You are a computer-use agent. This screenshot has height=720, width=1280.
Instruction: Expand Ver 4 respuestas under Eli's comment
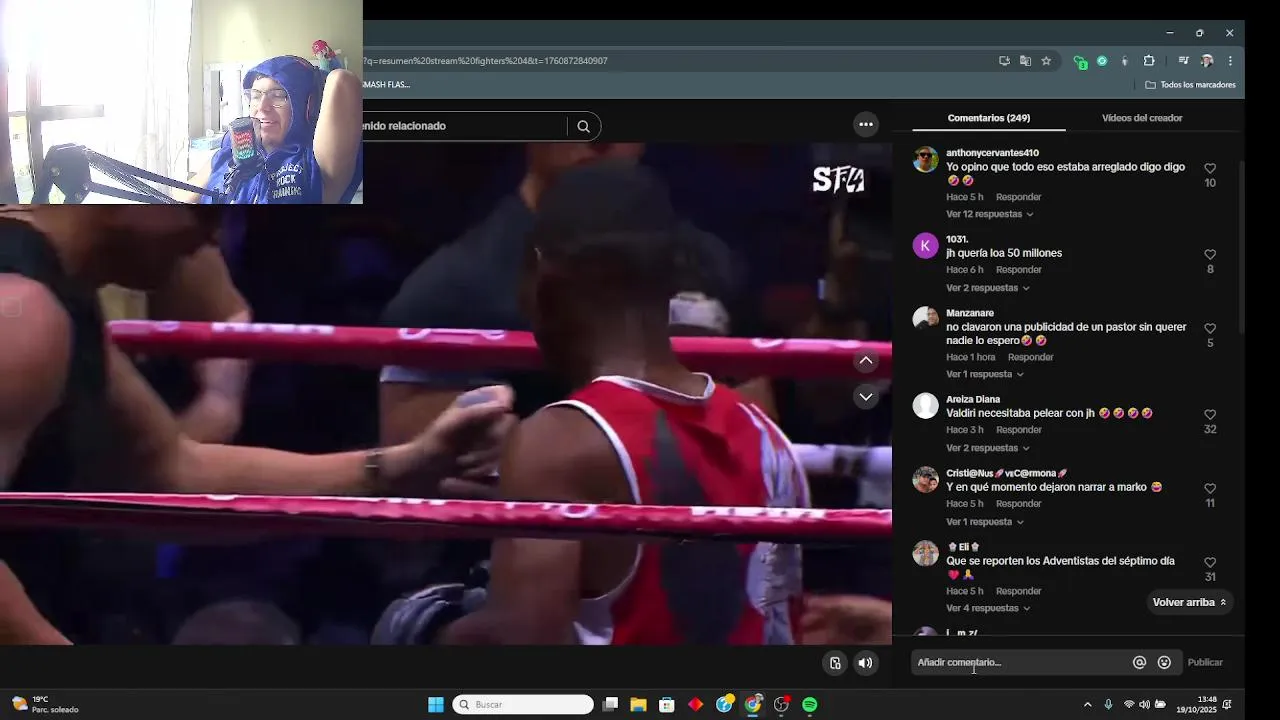(x=989, y=608)
